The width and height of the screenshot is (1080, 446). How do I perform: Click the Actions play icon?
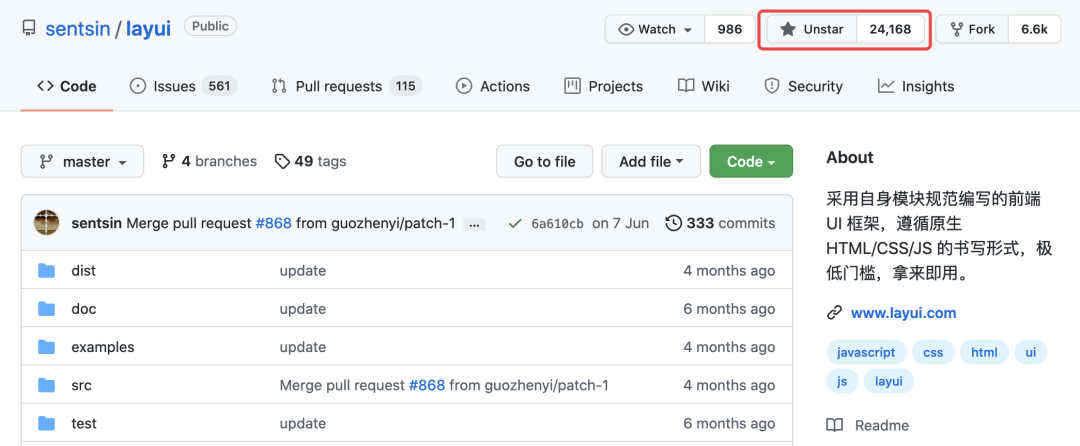[x=464, y=86]
